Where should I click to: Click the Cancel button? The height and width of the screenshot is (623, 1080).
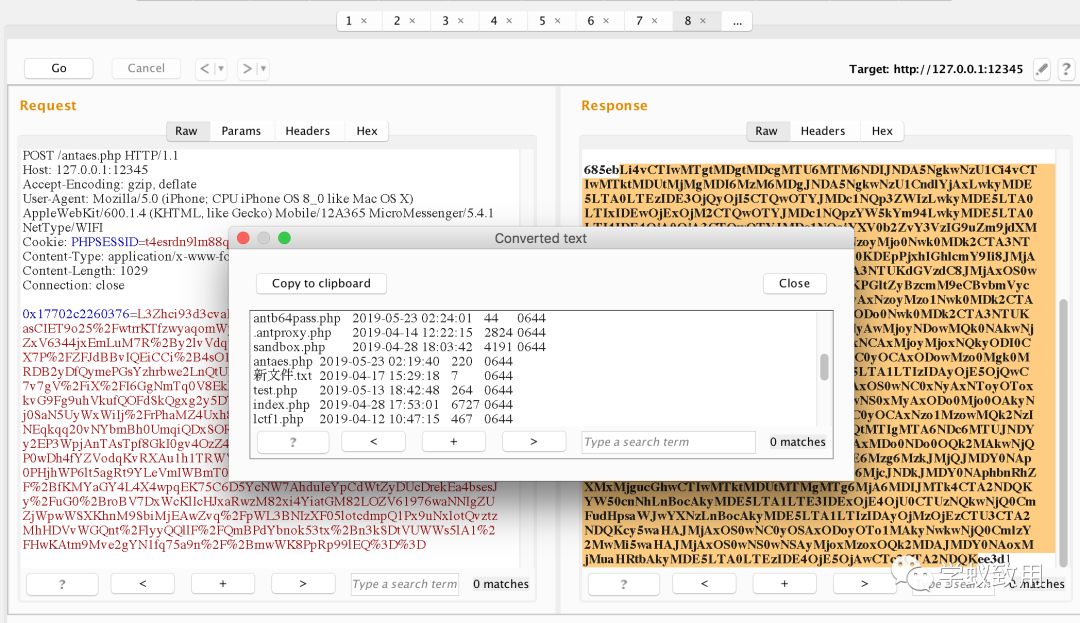click(x=146, y=68)
